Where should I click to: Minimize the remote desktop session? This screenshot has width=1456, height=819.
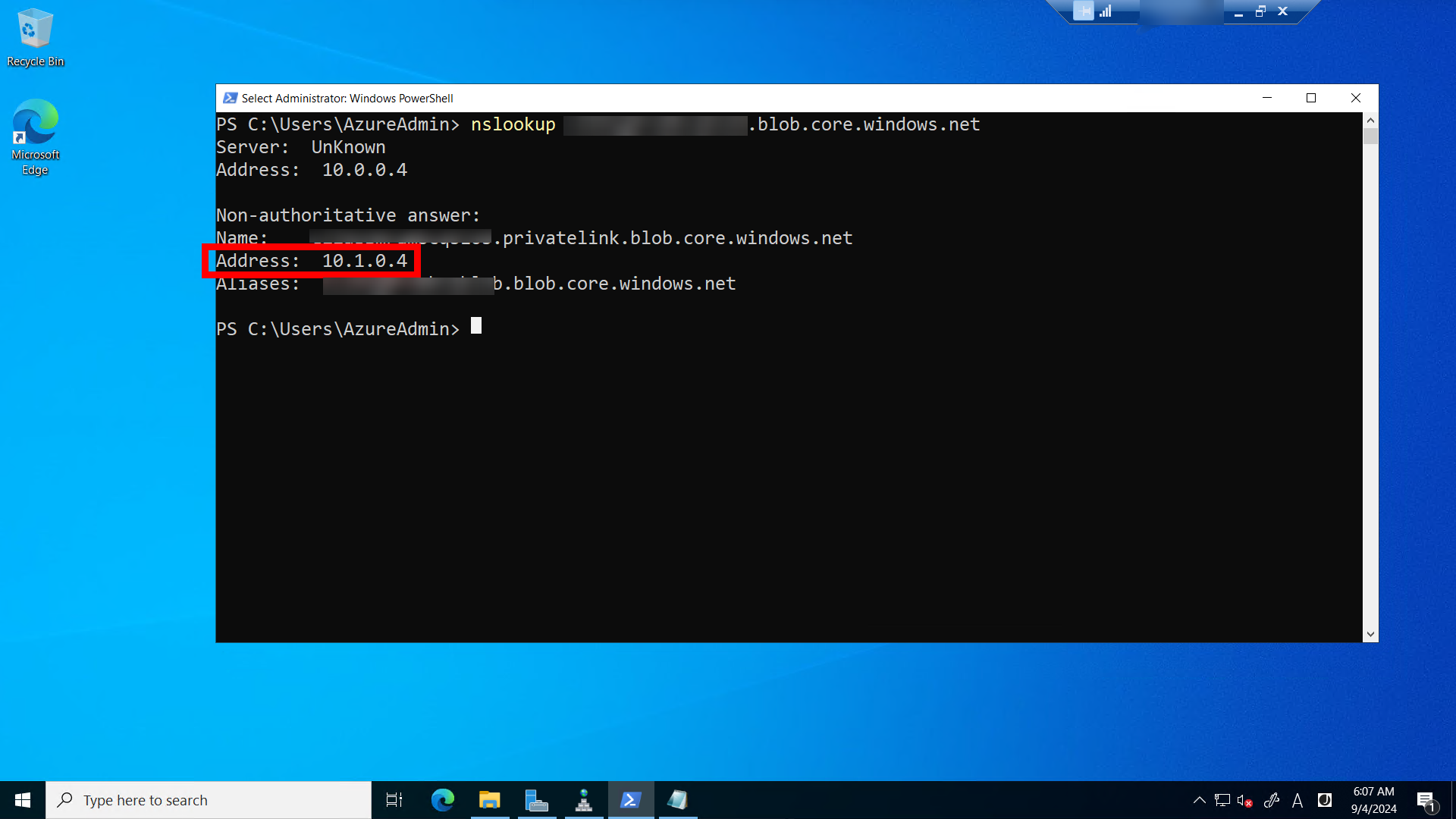pyautogui.click(x=1238, y=11)
